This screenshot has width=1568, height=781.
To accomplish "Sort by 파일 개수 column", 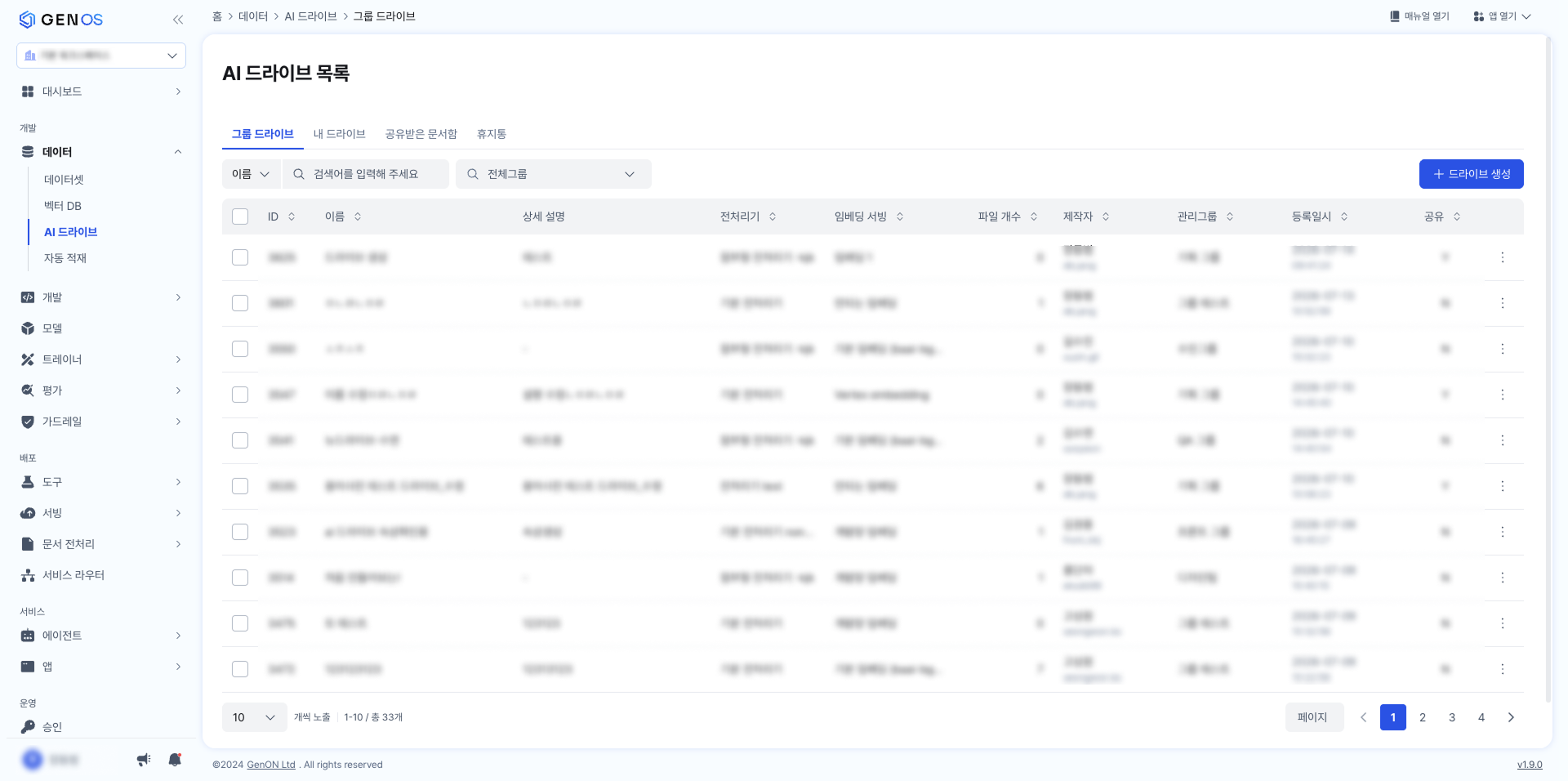I will pos(1034,216).
